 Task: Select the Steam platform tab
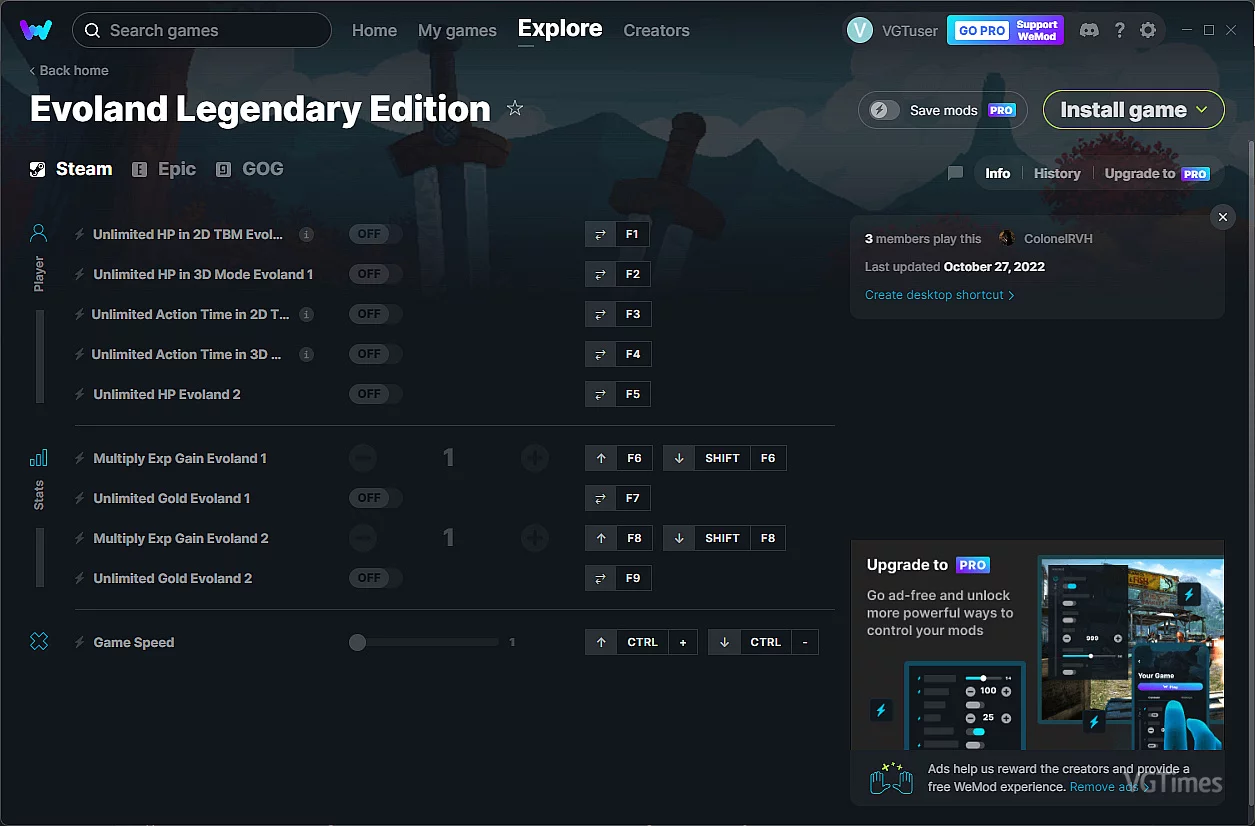tap(71, 169)
